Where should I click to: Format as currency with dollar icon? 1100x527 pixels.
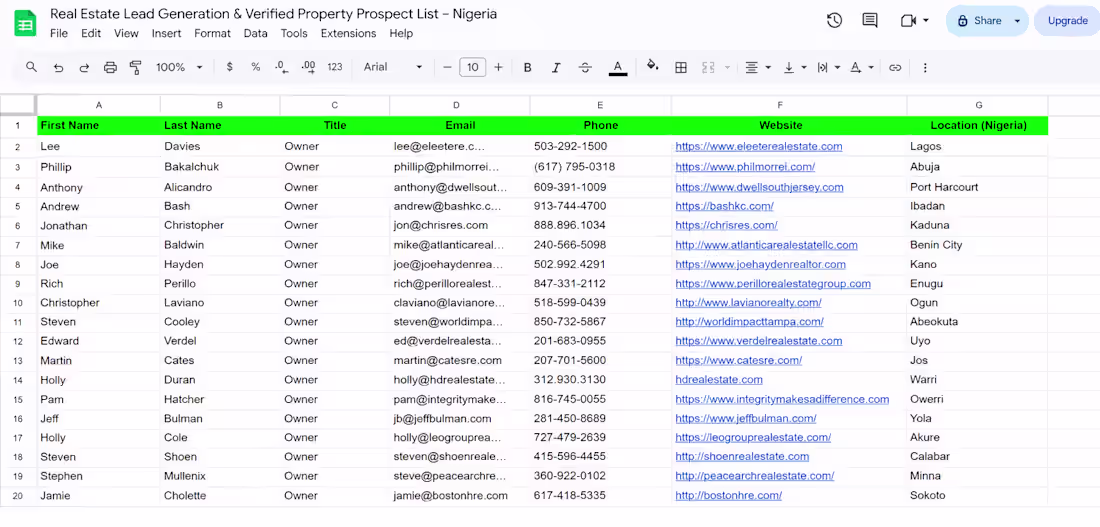[x=230, y=67]
